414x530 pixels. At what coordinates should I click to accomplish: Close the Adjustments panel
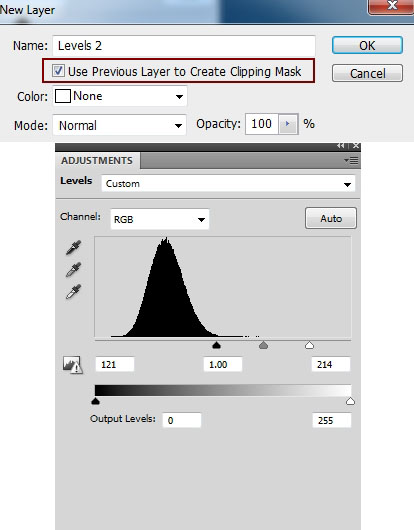pos(356,146)
